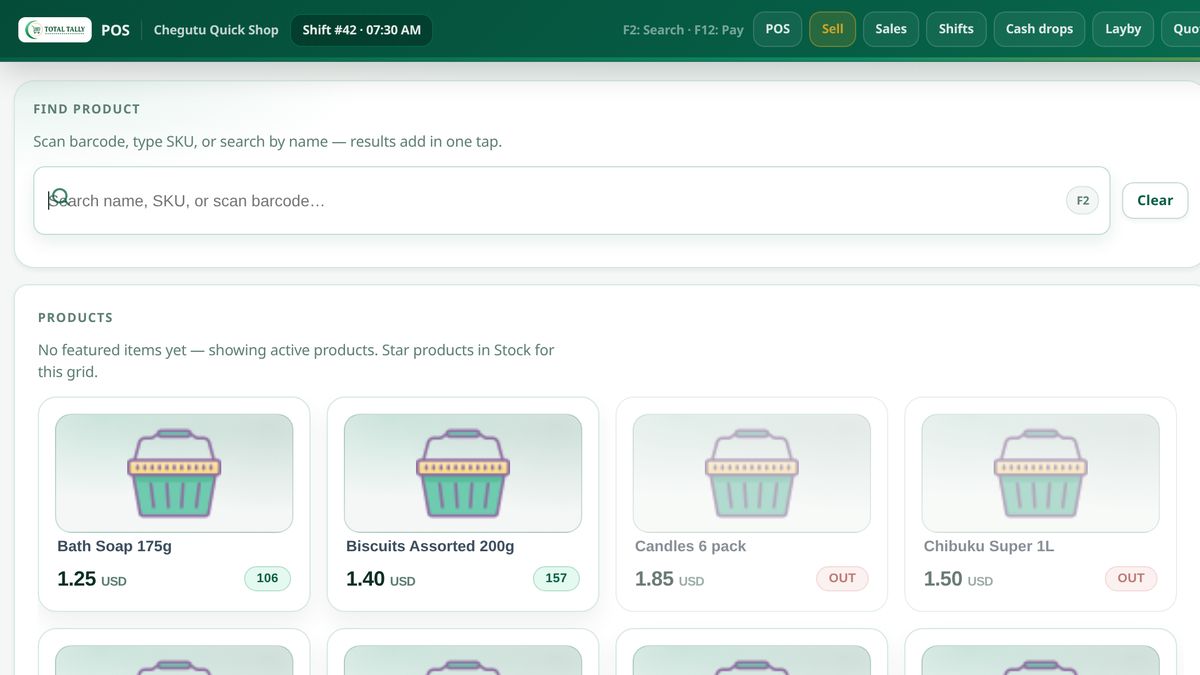Click the F2: Search · F12: Pay hint
This screenshot has height=675, width=1200.
[x=683, y=30]
